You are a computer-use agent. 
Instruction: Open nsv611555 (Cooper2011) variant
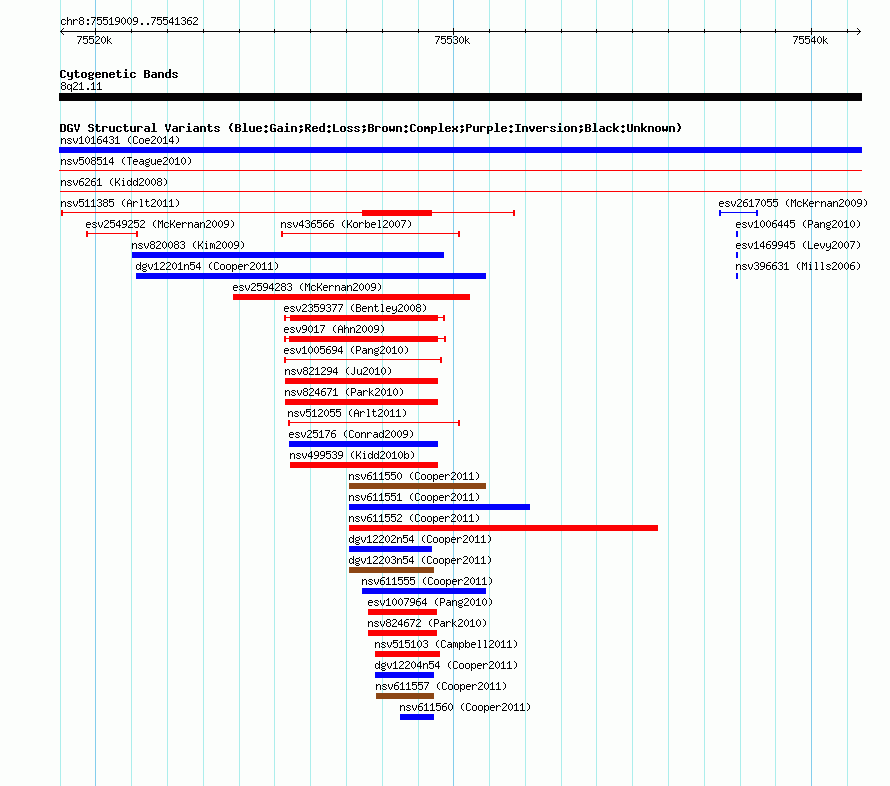pyautogui.click(x=427, y=581)
